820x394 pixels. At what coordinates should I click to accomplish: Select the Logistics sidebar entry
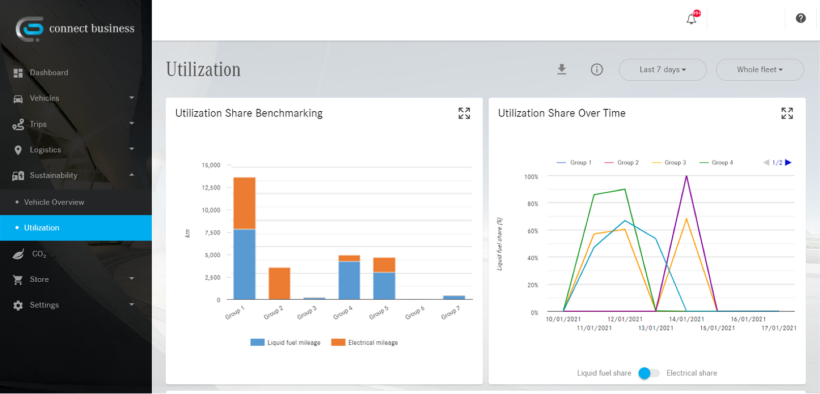[x=76, y=150]
